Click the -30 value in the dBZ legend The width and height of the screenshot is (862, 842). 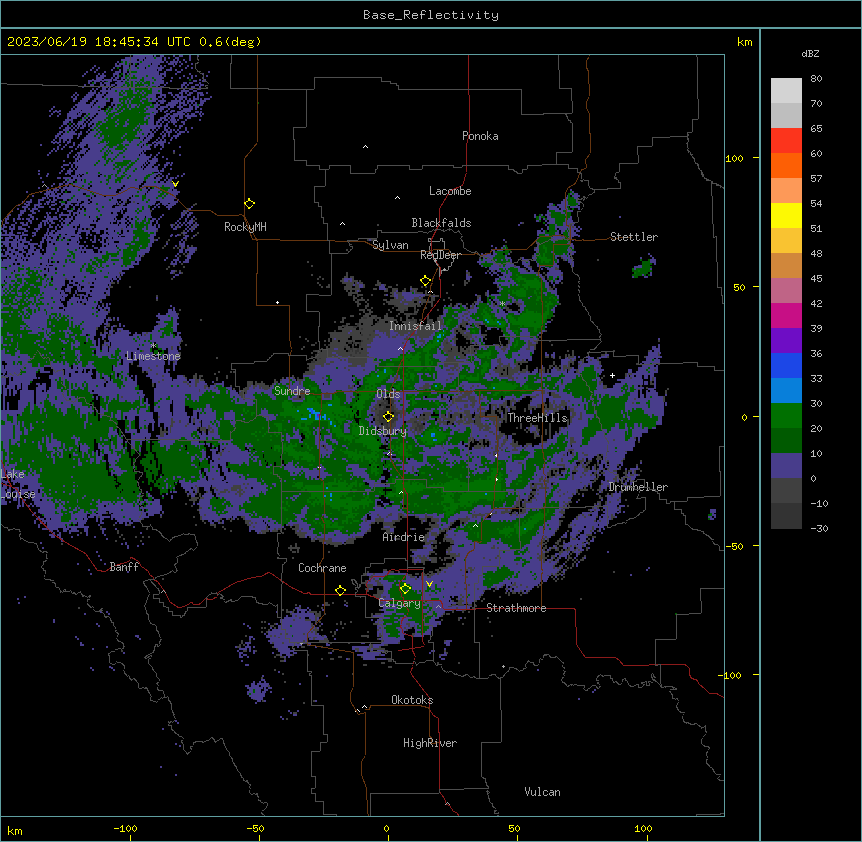click(819, 528)
